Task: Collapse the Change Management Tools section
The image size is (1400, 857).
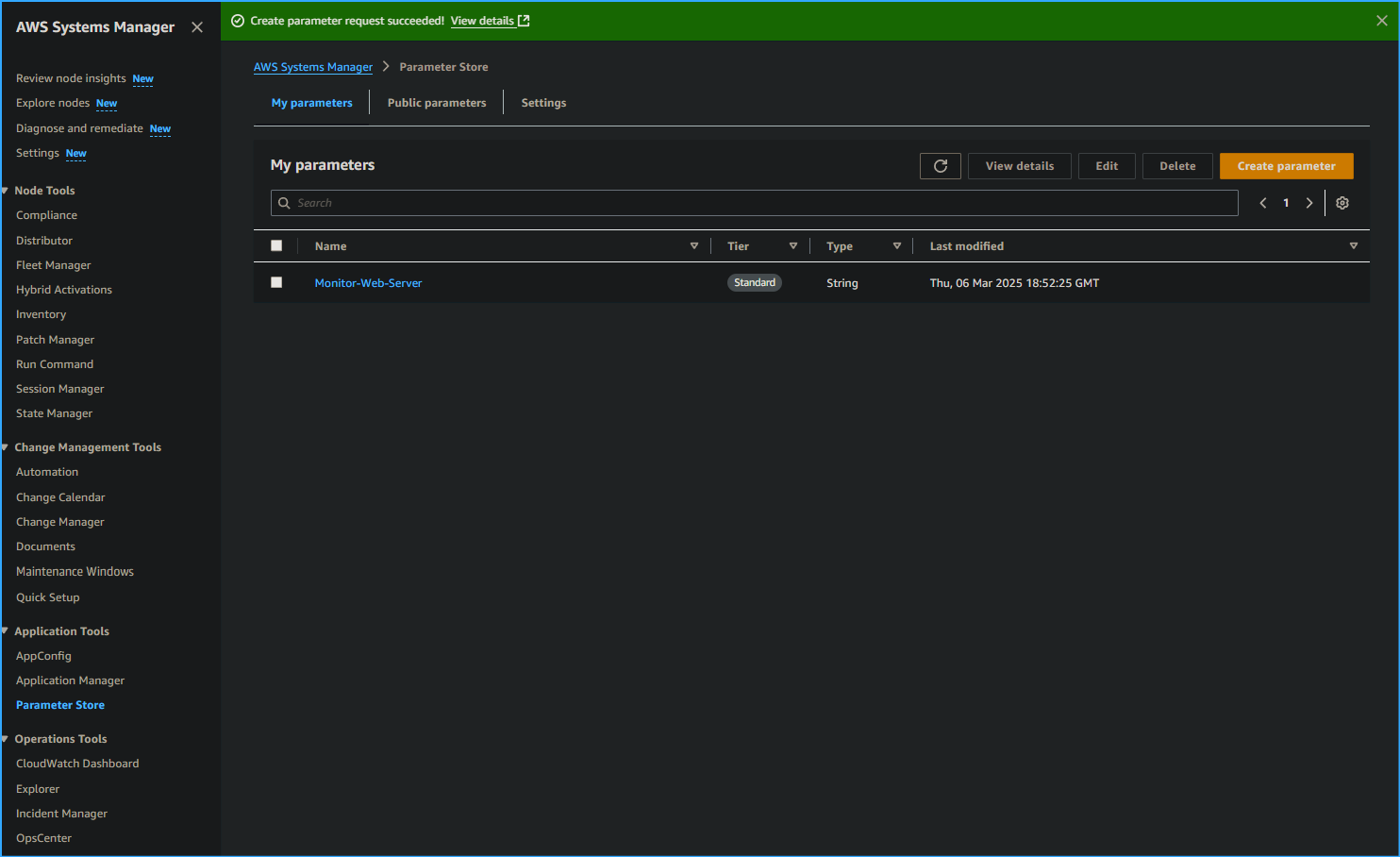Action: 6,446
